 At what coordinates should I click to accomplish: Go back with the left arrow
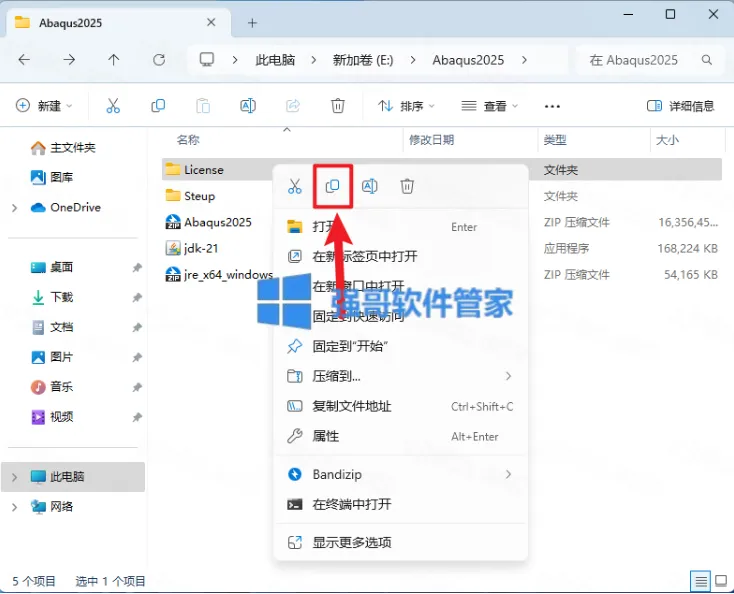point(24,60)
